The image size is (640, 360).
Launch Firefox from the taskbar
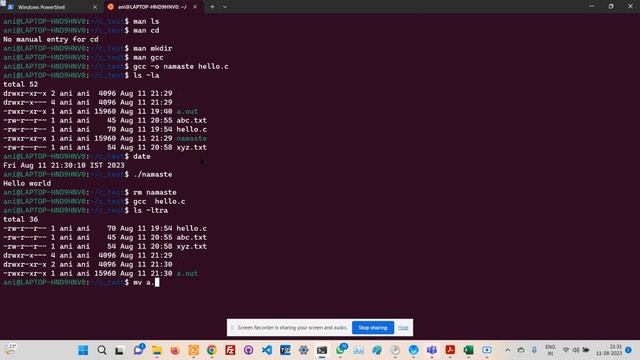pyautogui.click(x=175, y=350)
